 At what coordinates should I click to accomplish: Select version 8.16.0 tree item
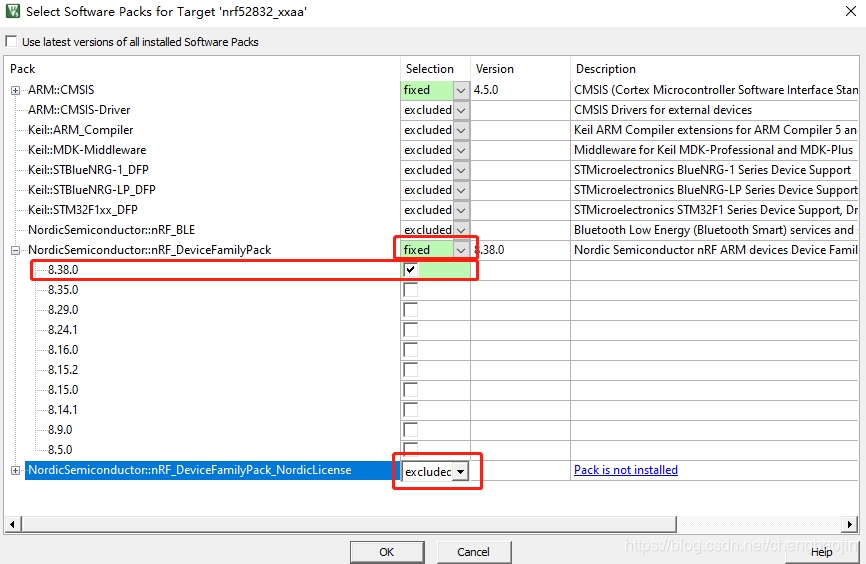63,350
